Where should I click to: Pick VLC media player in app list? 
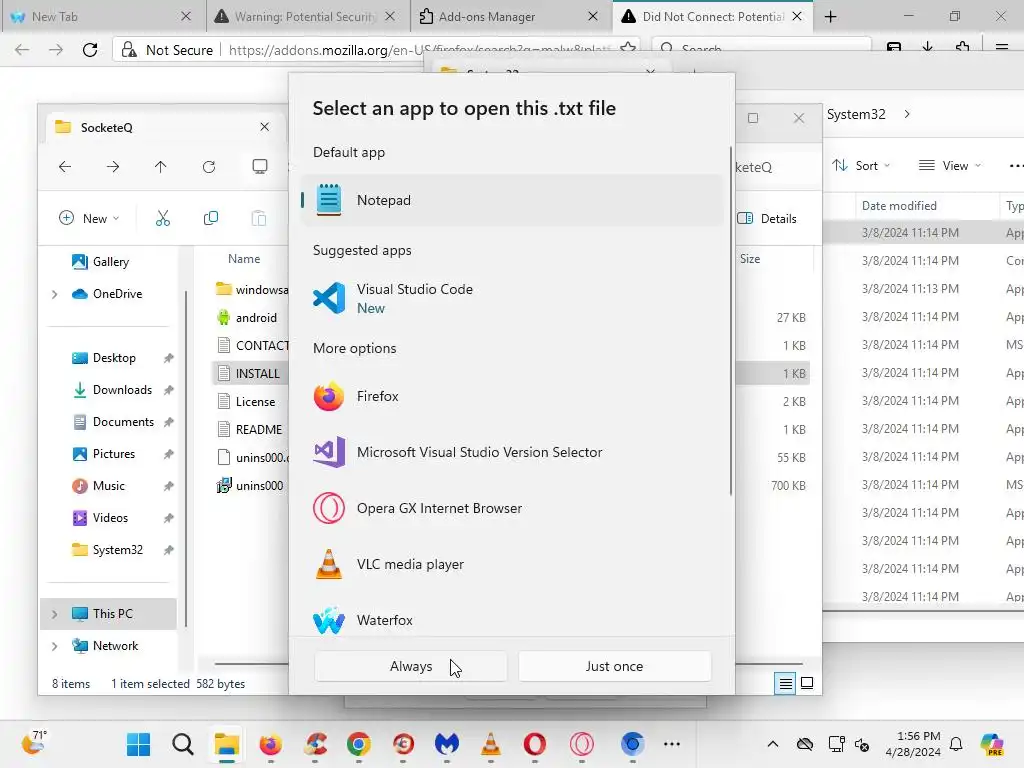(512, 564)
